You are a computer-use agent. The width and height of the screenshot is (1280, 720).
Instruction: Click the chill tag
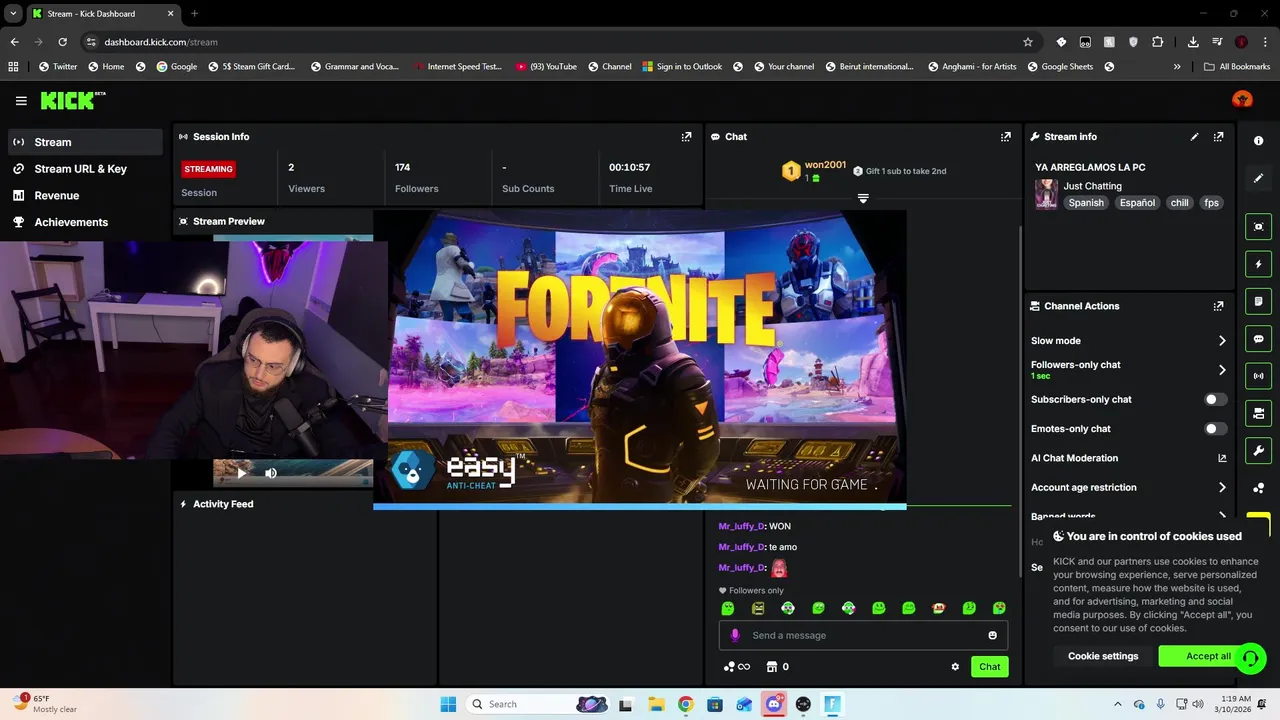pos(1180,203)
